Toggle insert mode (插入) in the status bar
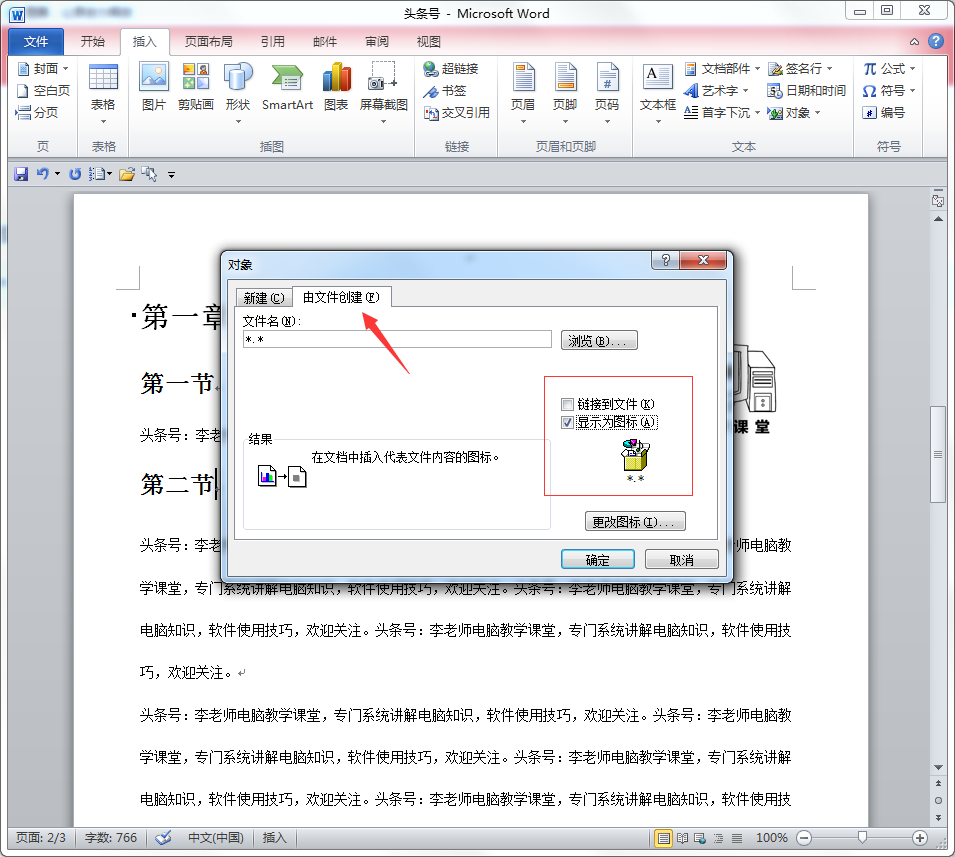This screenshot has width=955, height=857. [274, 838]
